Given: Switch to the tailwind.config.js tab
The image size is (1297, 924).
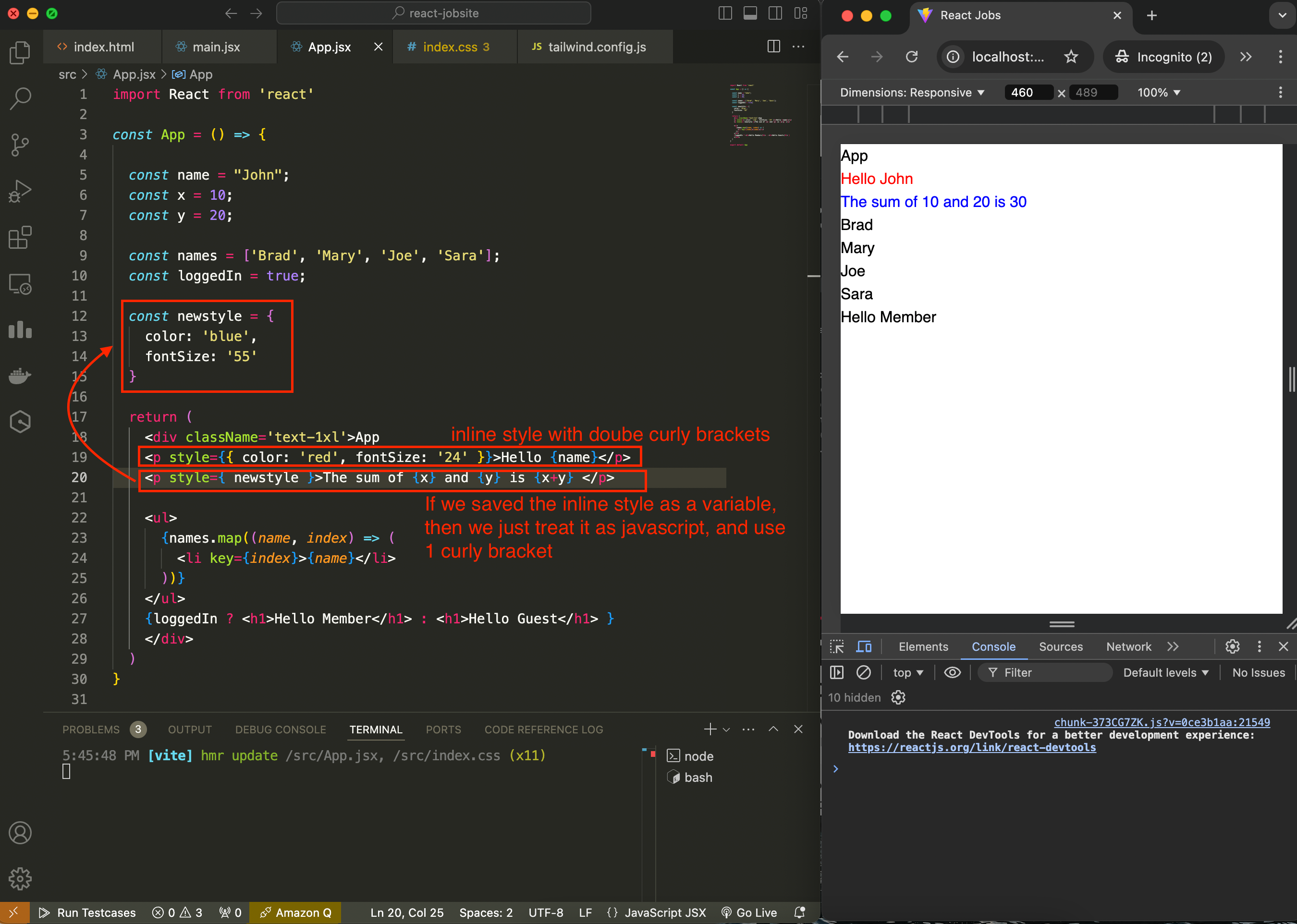Looking at the screenshot, I should point(595,47).
